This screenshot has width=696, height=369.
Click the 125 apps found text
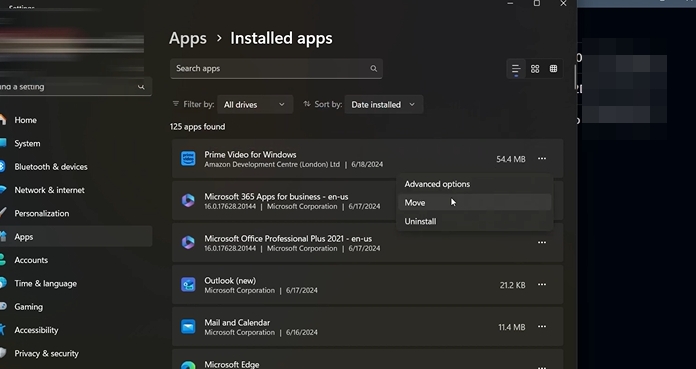[x=198, y=127]
